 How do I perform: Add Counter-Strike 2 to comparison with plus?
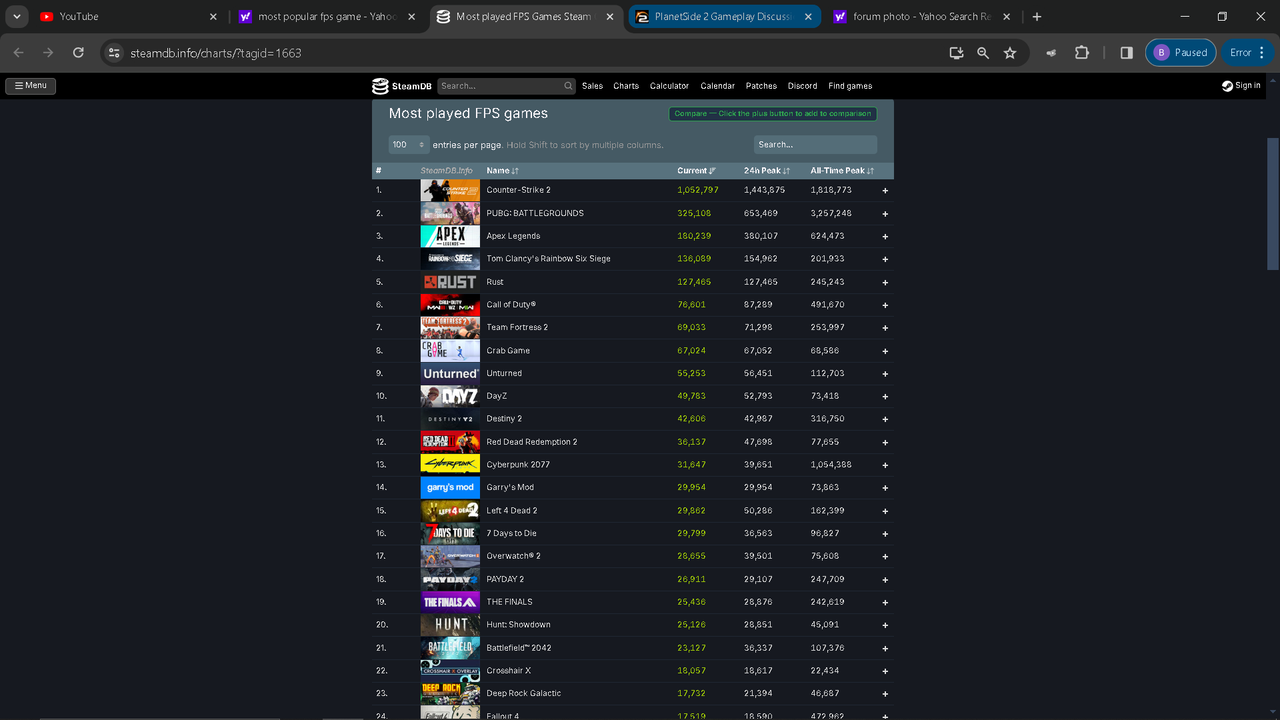885,190
